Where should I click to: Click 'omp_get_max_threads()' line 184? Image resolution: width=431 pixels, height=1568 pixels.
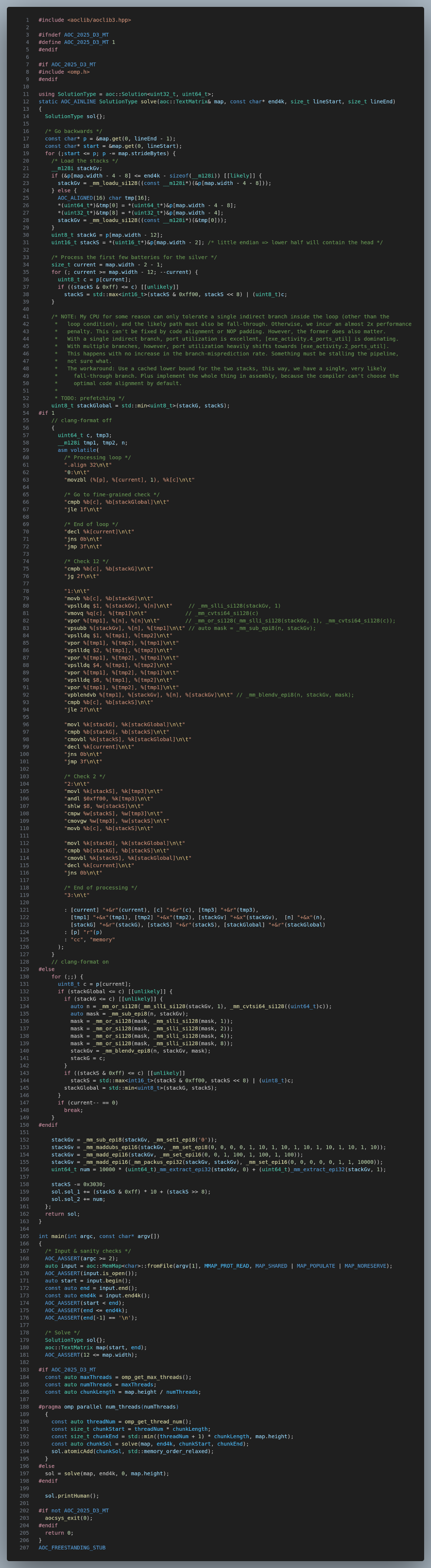pyautogui.click(x=118, y=1377)
